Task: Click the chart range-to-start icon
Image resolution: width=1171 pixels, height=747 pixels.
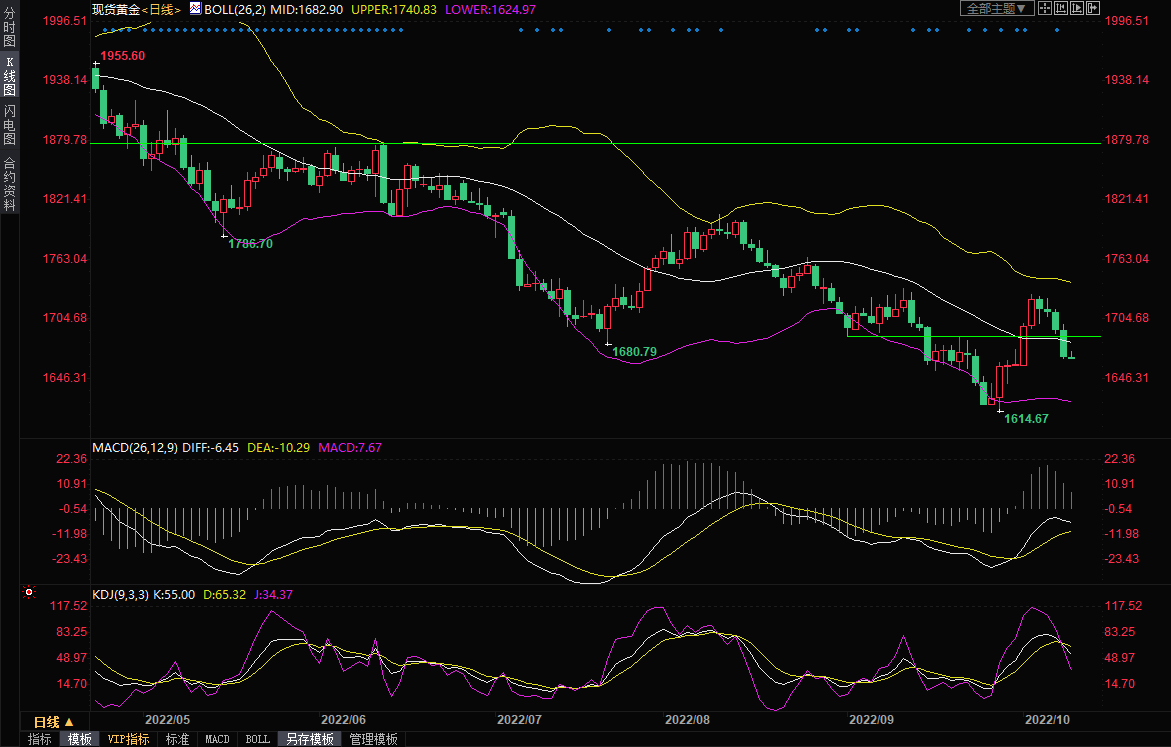Action: coord(1061,8)
